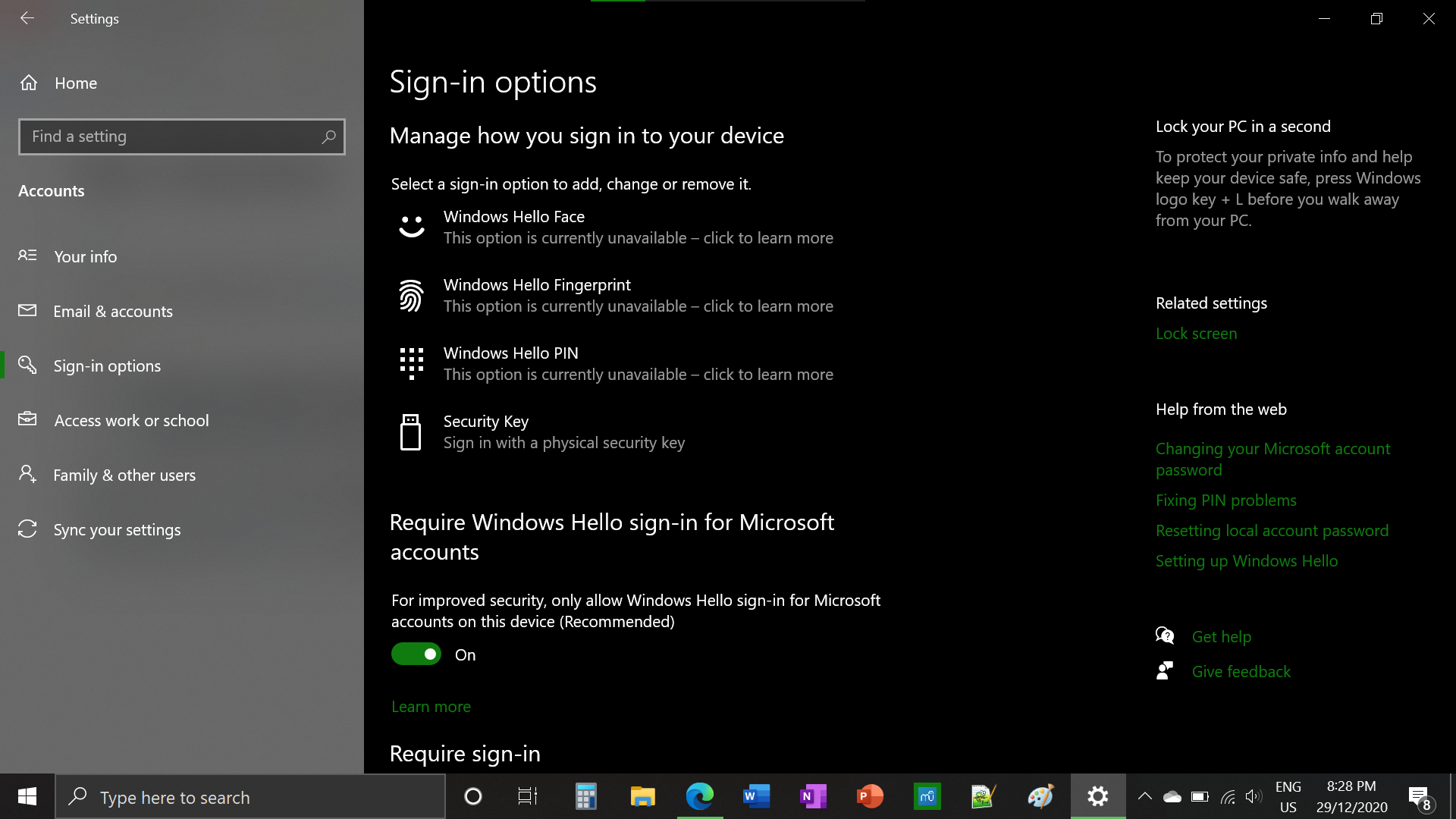The image size is (1456, 819).
Task: Expand the Security Key sign-in option
Action: point(563,432)
